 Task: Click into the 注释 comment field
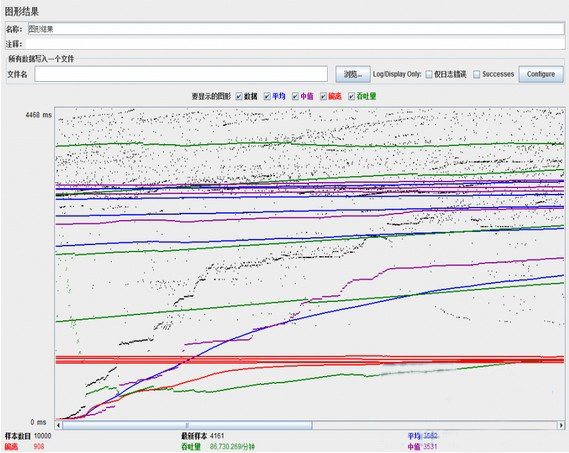(295, 44)
